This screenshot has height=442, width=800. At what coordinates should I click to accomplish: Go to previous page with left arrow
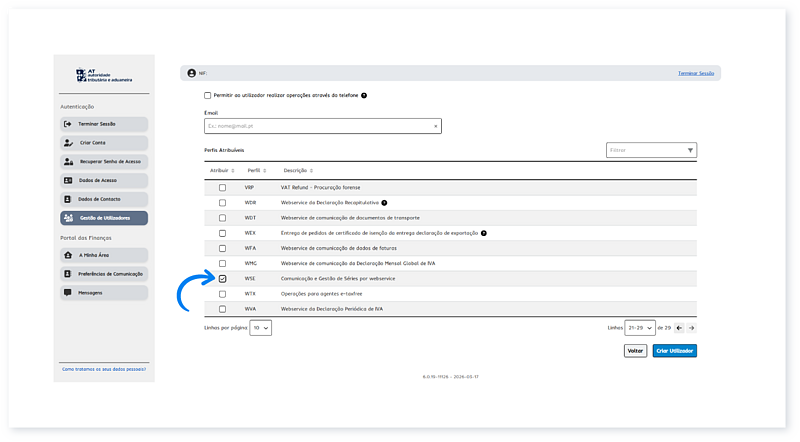pos(679,327)
